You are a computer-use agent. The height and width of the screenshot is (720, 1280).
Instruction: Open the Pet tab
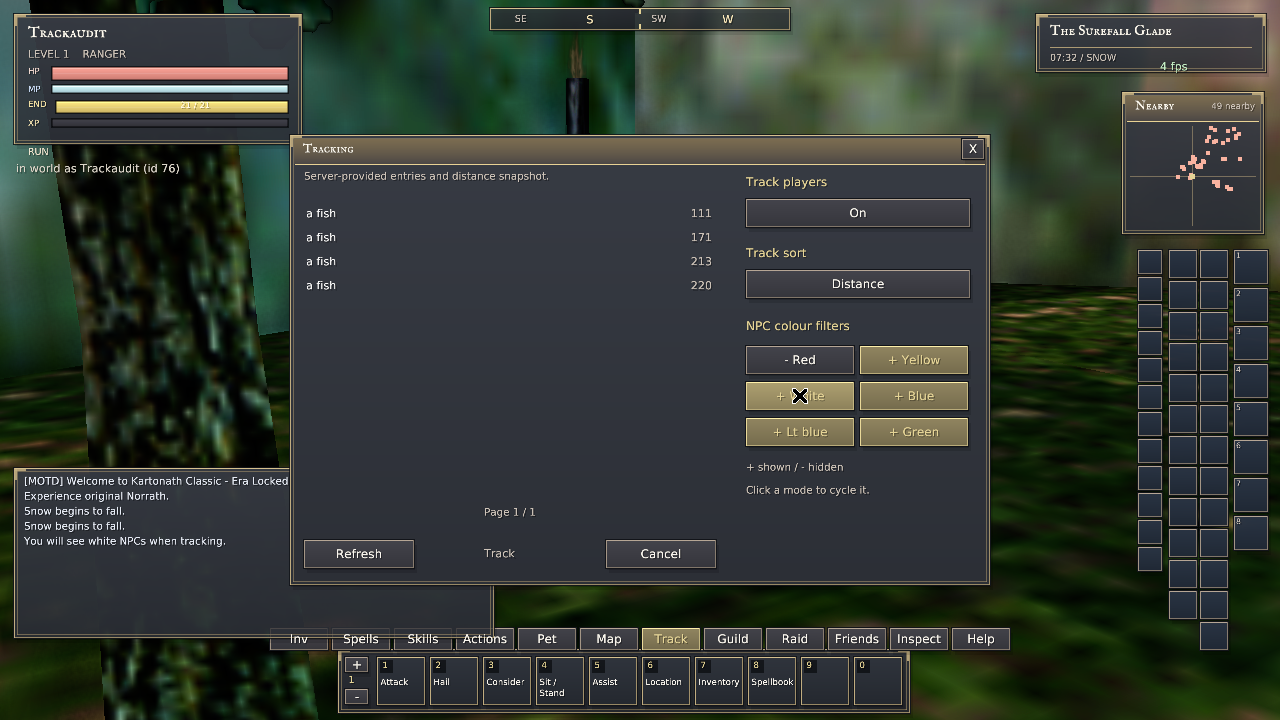point(547,639)
